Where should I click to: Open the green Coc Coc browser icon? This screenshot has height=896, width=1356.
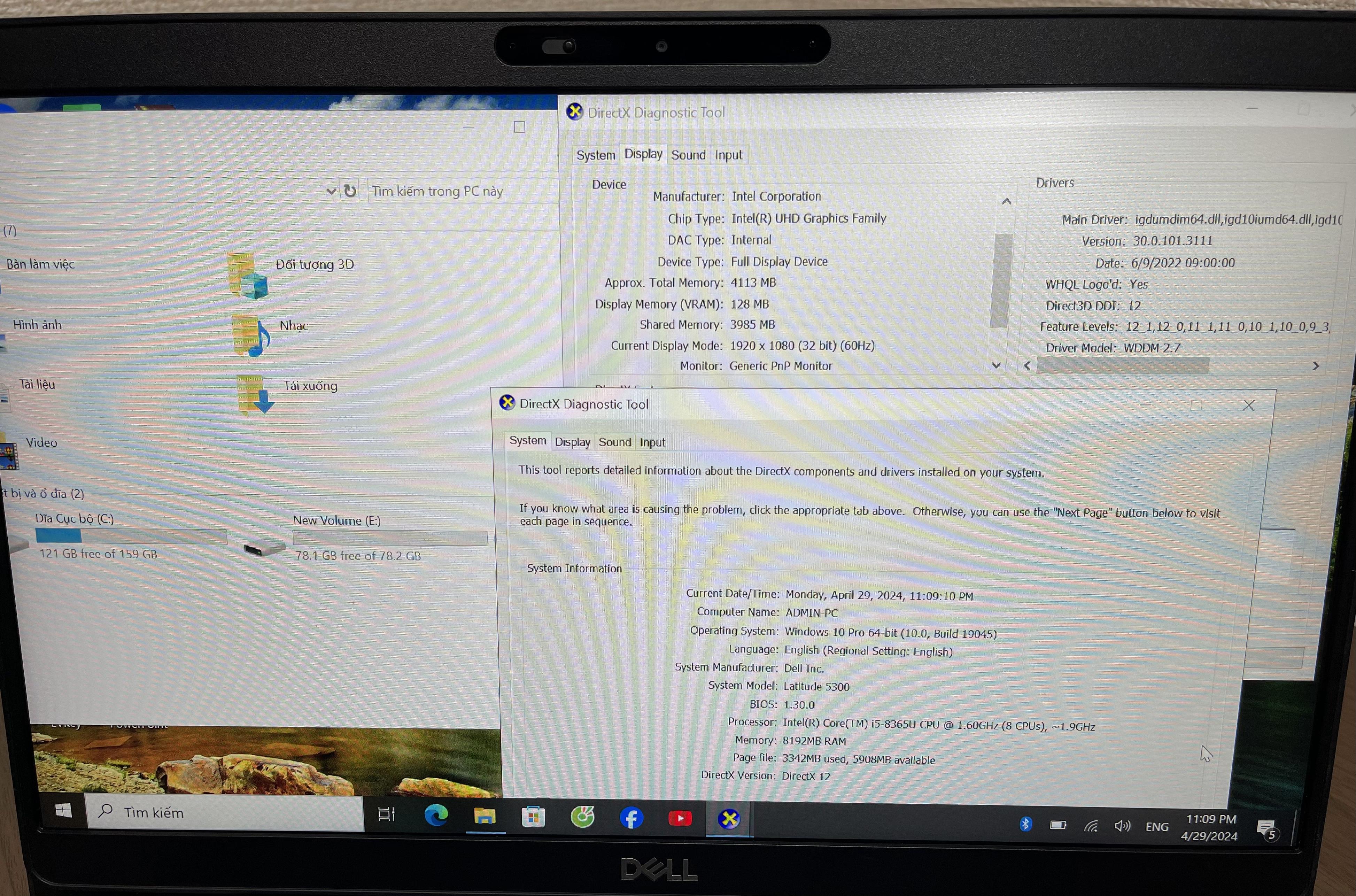click(x=582, y=817)
